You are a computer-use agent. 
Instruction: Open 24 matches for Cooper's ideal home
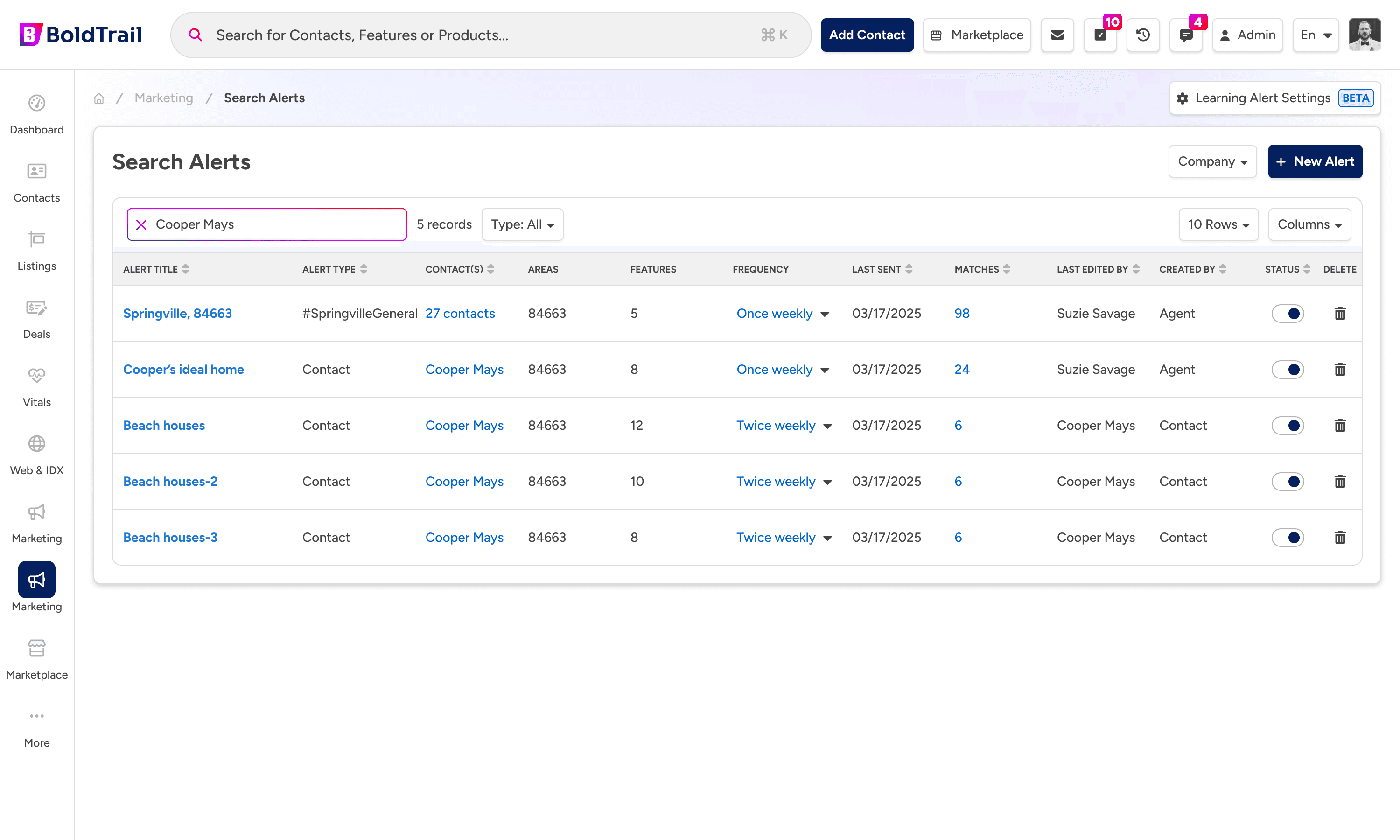tap(961, 370)
